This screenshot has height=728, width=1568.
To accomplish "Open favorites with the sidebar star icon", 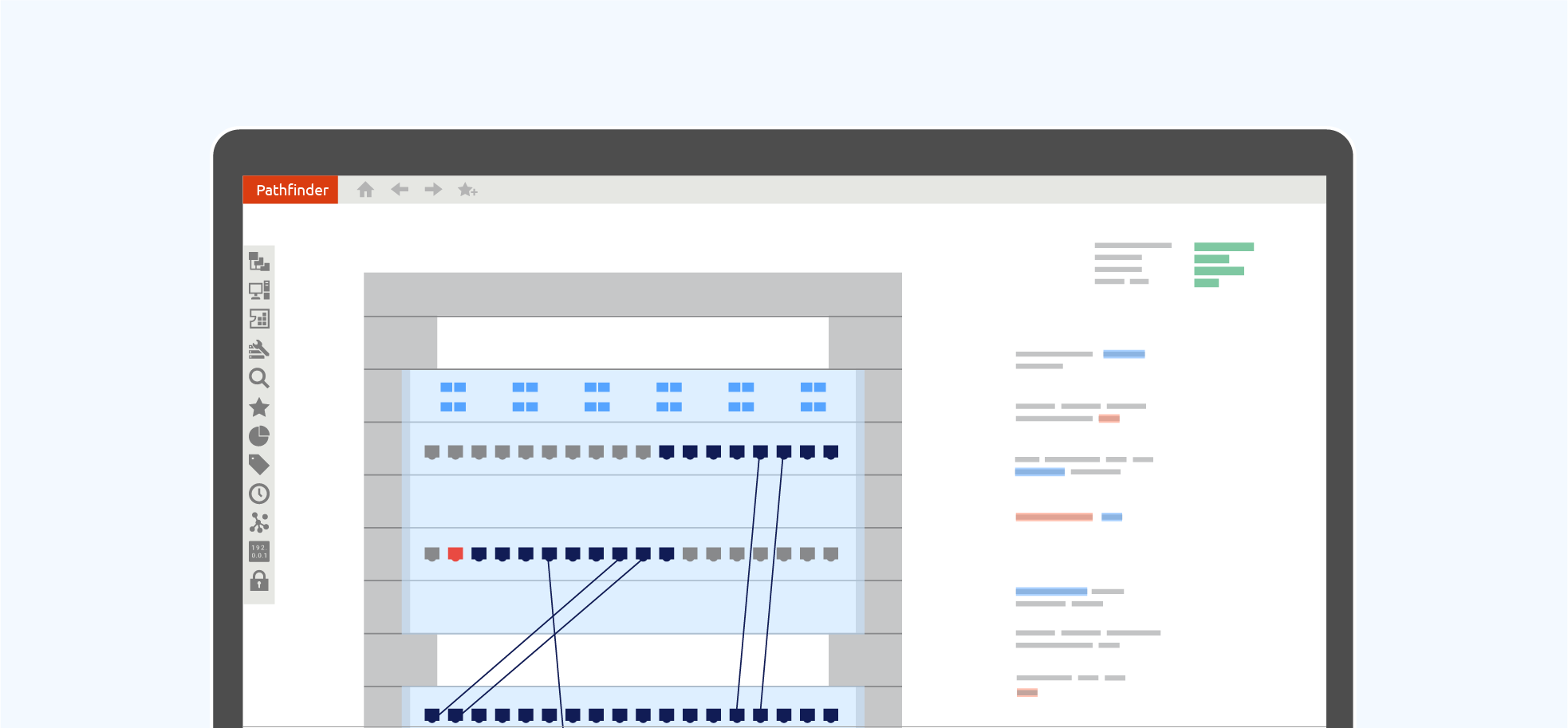I will click(x=259, y=407).
